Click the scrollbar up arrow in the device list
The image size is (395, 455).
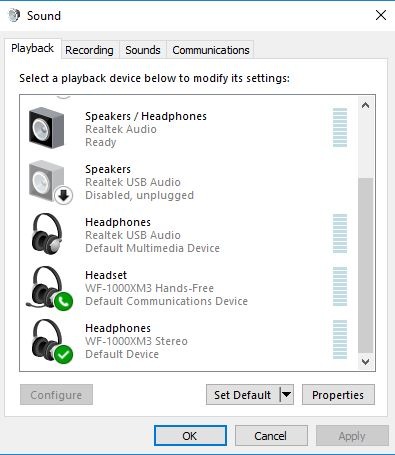click(x=365, y=105)
